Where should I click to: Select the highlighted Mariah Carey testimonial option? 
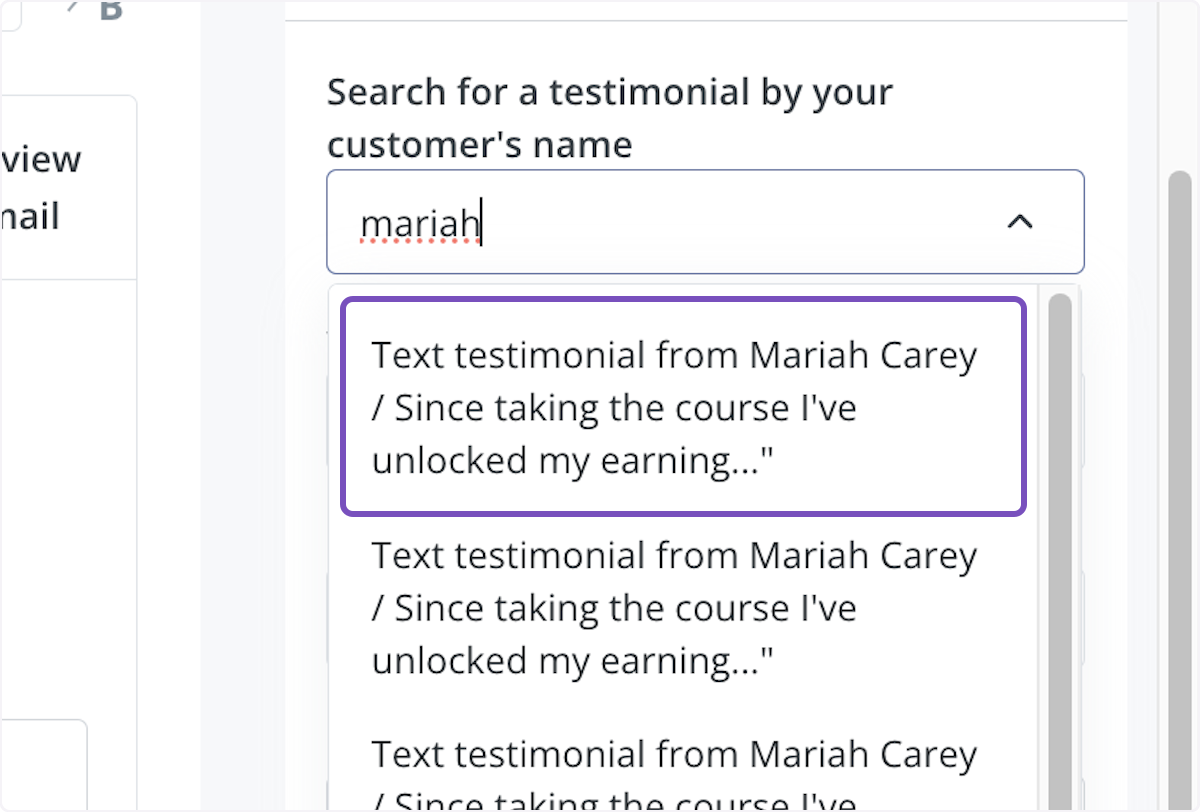click(683, 406)
